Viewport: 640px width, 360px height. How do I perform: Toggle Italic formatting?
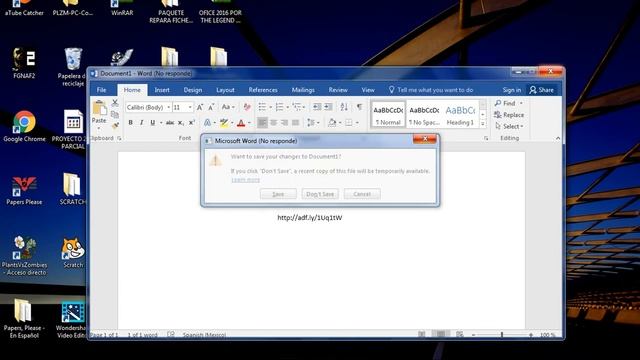pos(142,122)
